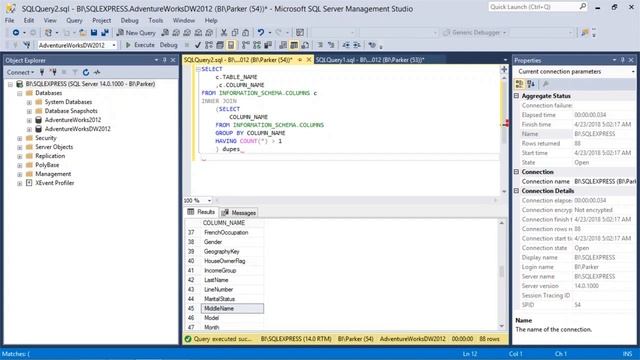This screenshot has height=360, width=640.
Task: Click the Parse checkmark icon
Action: click(x=198, y=45)
